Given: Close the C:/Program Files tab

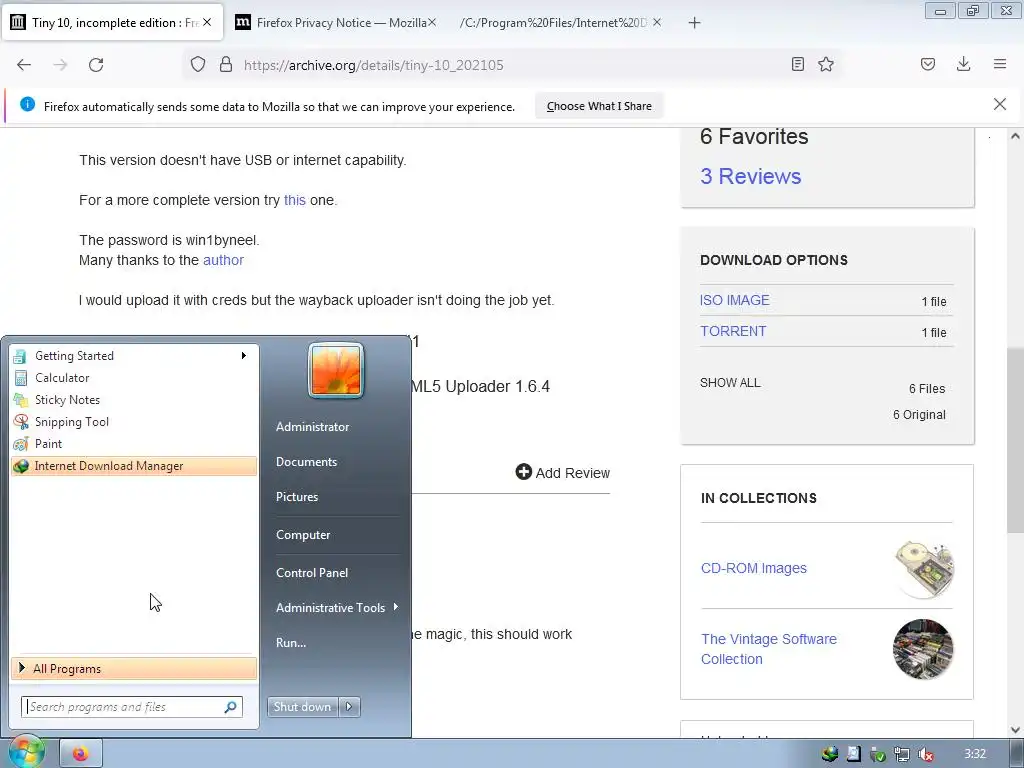Looking at the screenshot, I should tap(657, 22).
